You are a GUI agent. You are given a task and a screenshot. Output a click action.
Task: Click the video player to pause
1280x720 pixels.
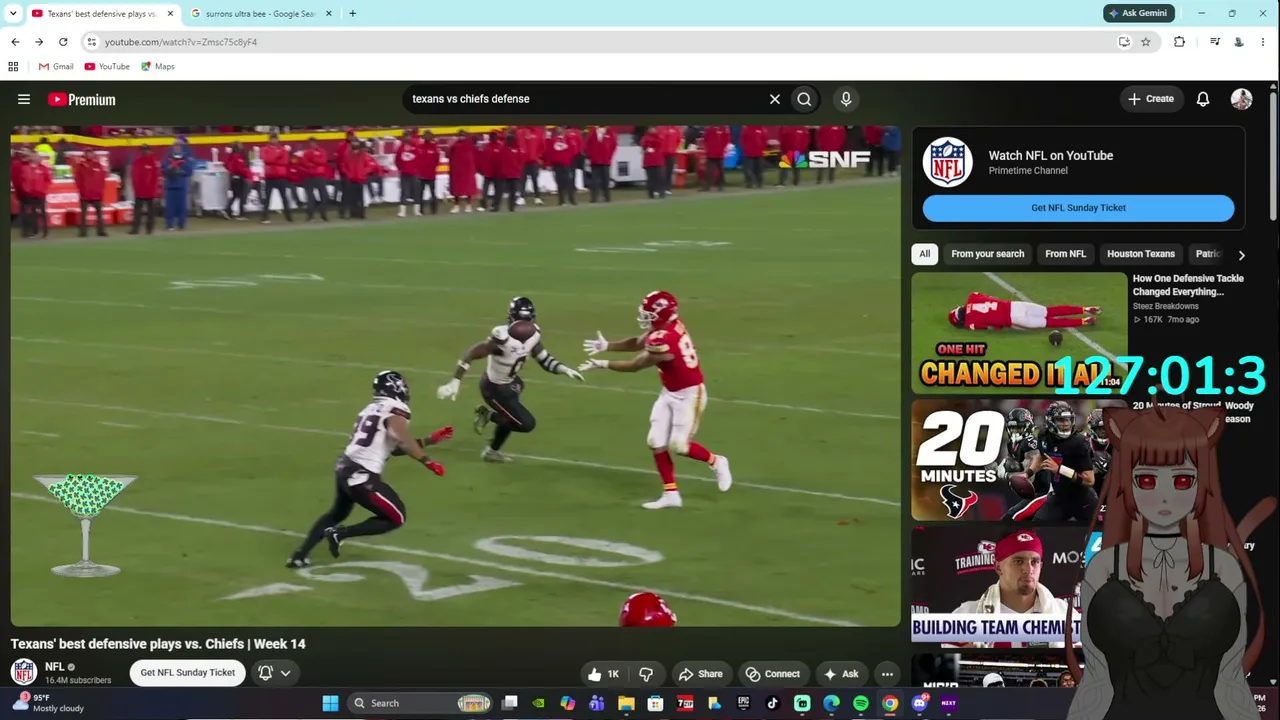tap(455, 376)
